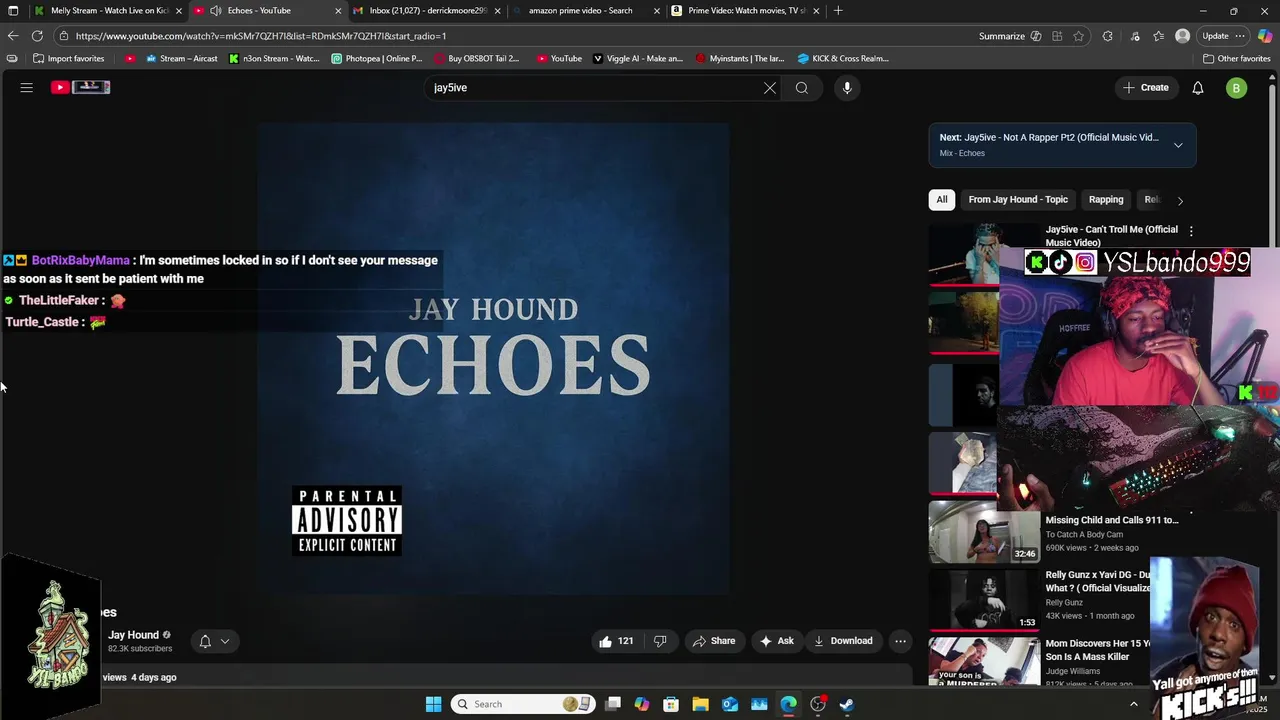Go back in the browser
The height and width of the screenshot is (720, 1280).
point(13,36)
